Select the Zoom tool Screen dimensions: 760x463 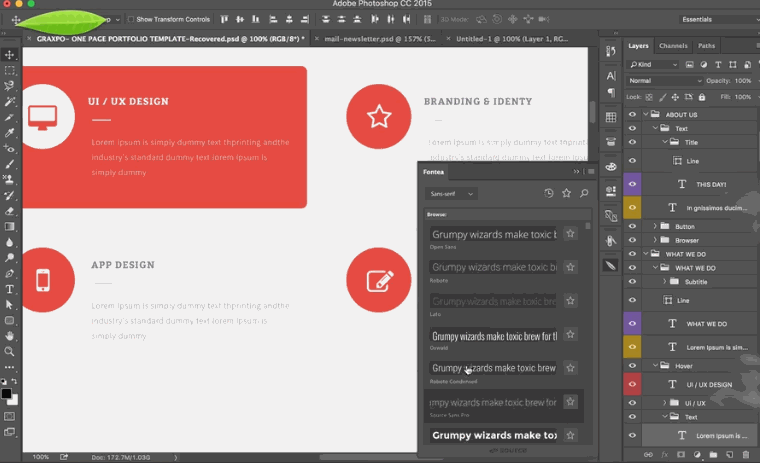point(9,351)
